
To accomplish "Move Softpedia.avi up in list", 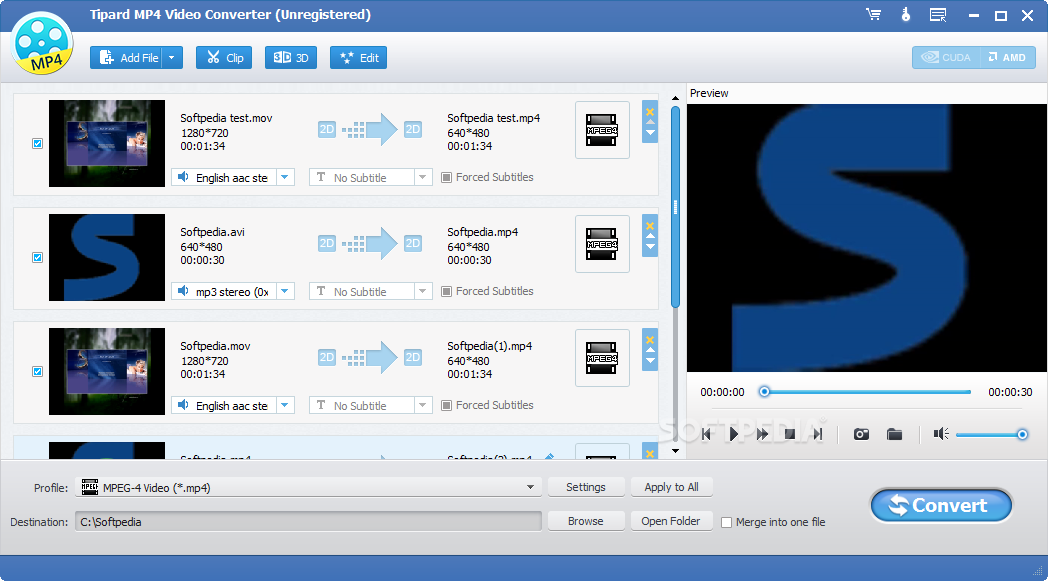I will 650,236.
